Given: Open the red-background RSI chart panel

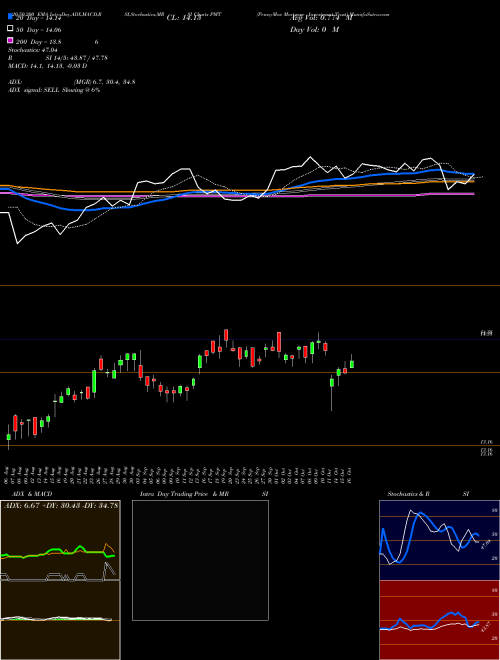Looking at the screenshot, I should tap(439, 620).
